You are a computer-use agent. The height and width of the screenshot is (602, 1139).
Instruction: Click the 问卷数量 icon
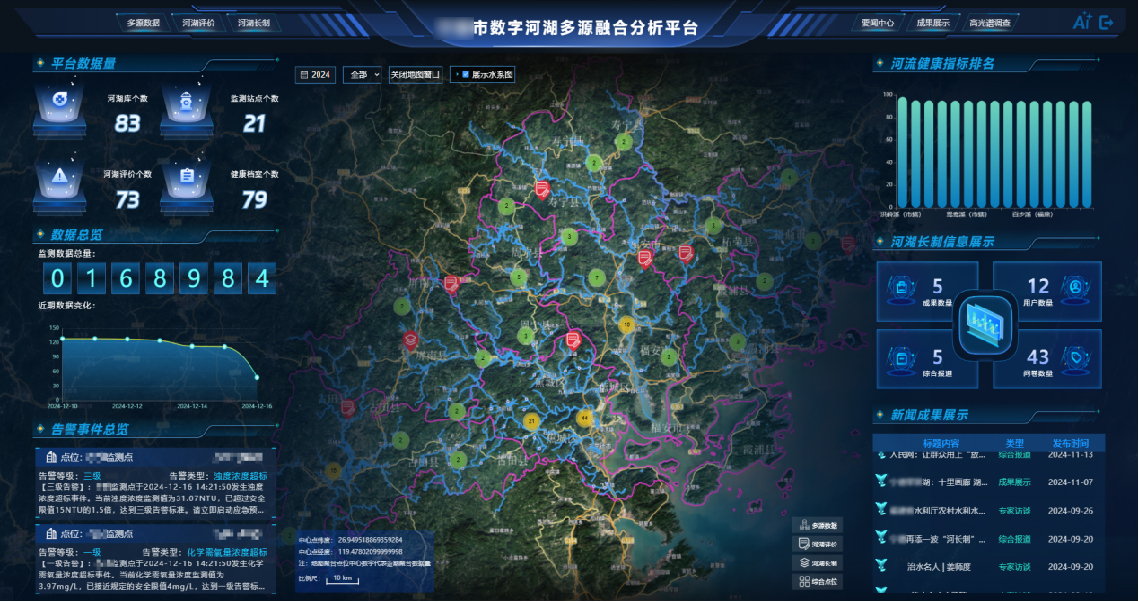click(x=1075, y=359)
